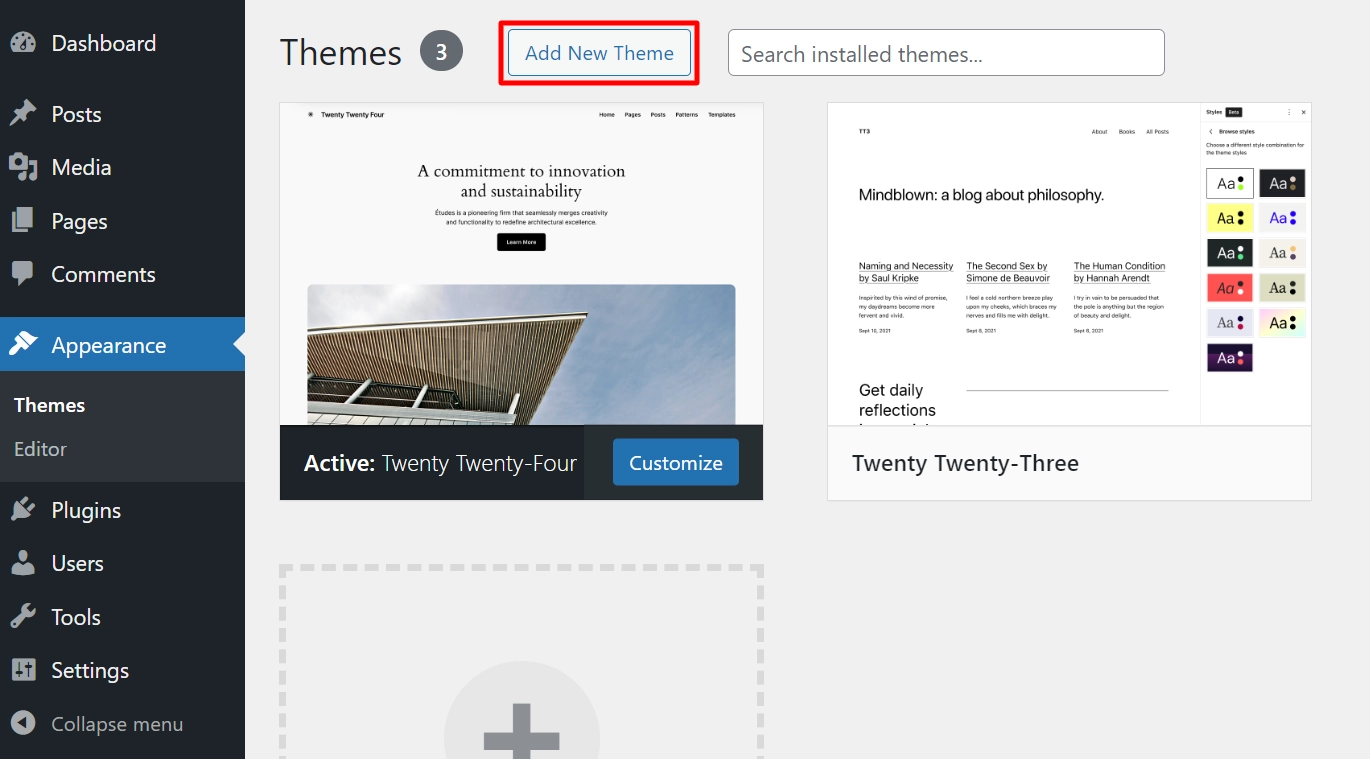Click the red Aa style swatch
Screen dimensions: 1370x759
1229,288
